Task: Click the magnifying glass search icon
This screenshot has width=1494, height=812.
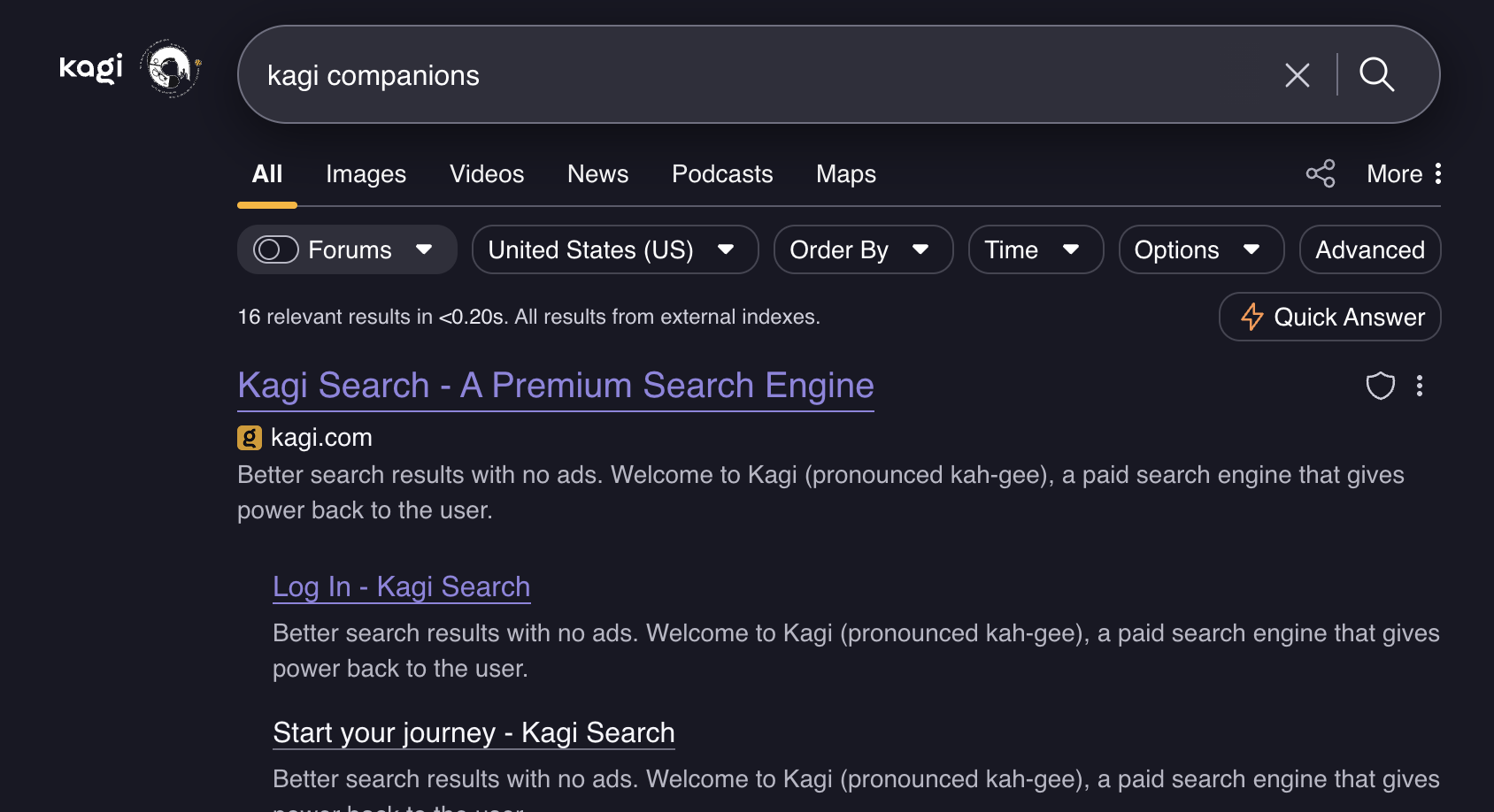Action: (1376, 75)
